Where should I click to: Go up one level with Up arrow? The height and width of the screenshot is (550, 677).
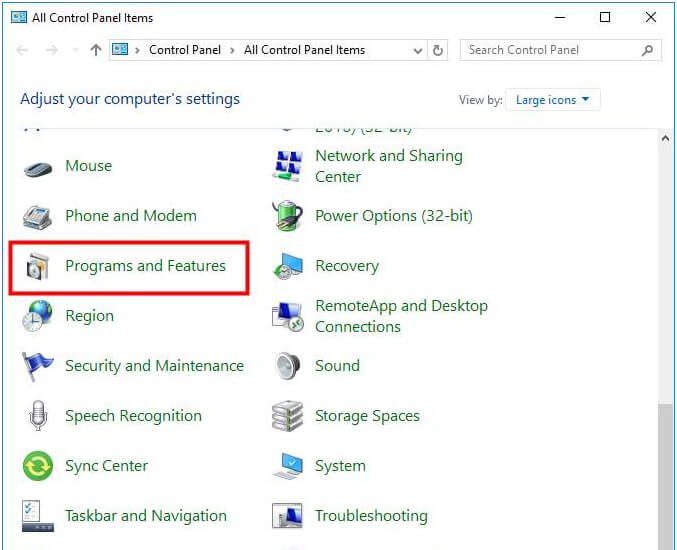(x=96, y=50)
